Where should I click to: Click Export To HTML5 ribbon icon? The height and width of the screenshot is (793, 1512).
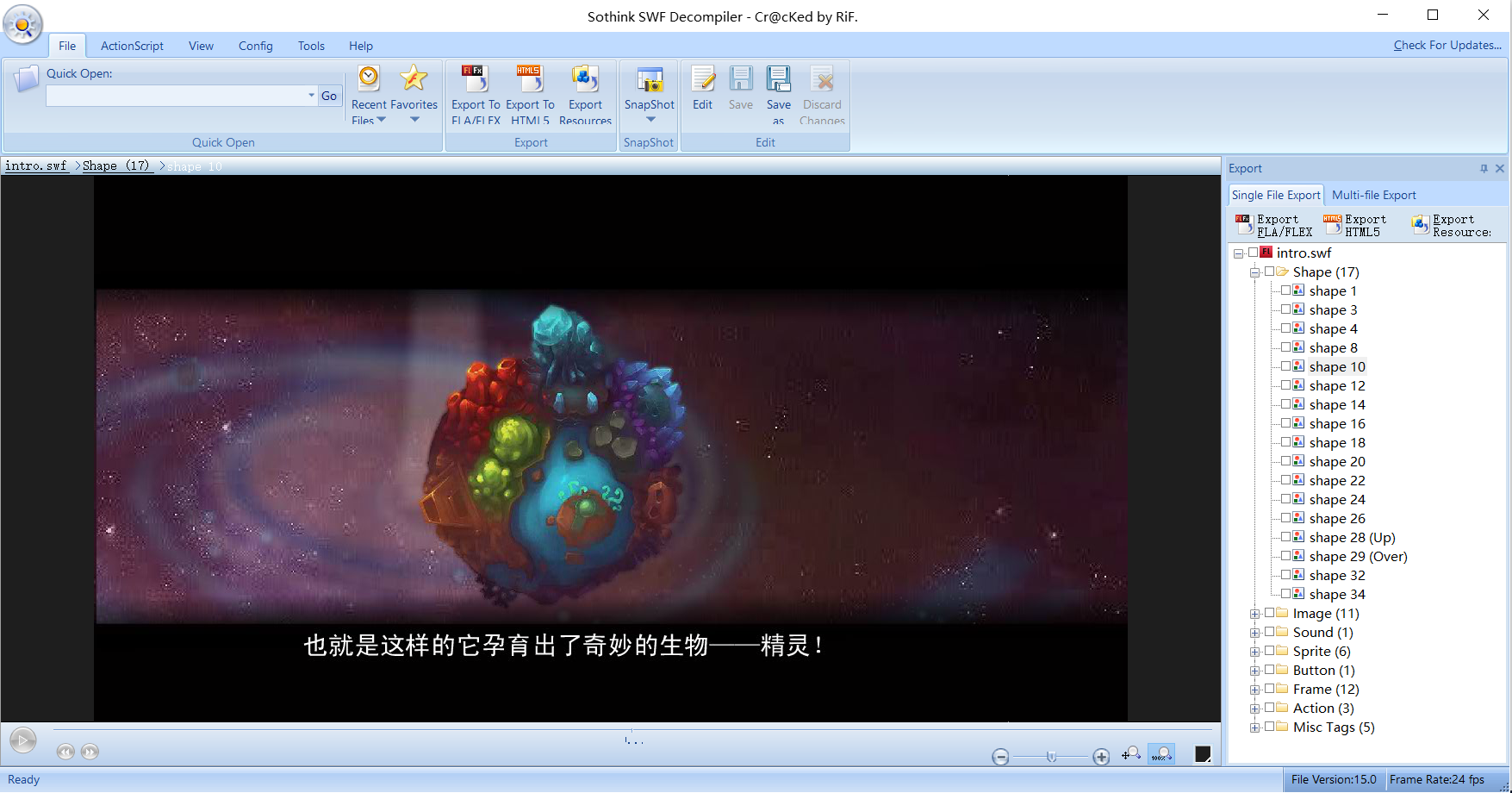tap(530, 94)
